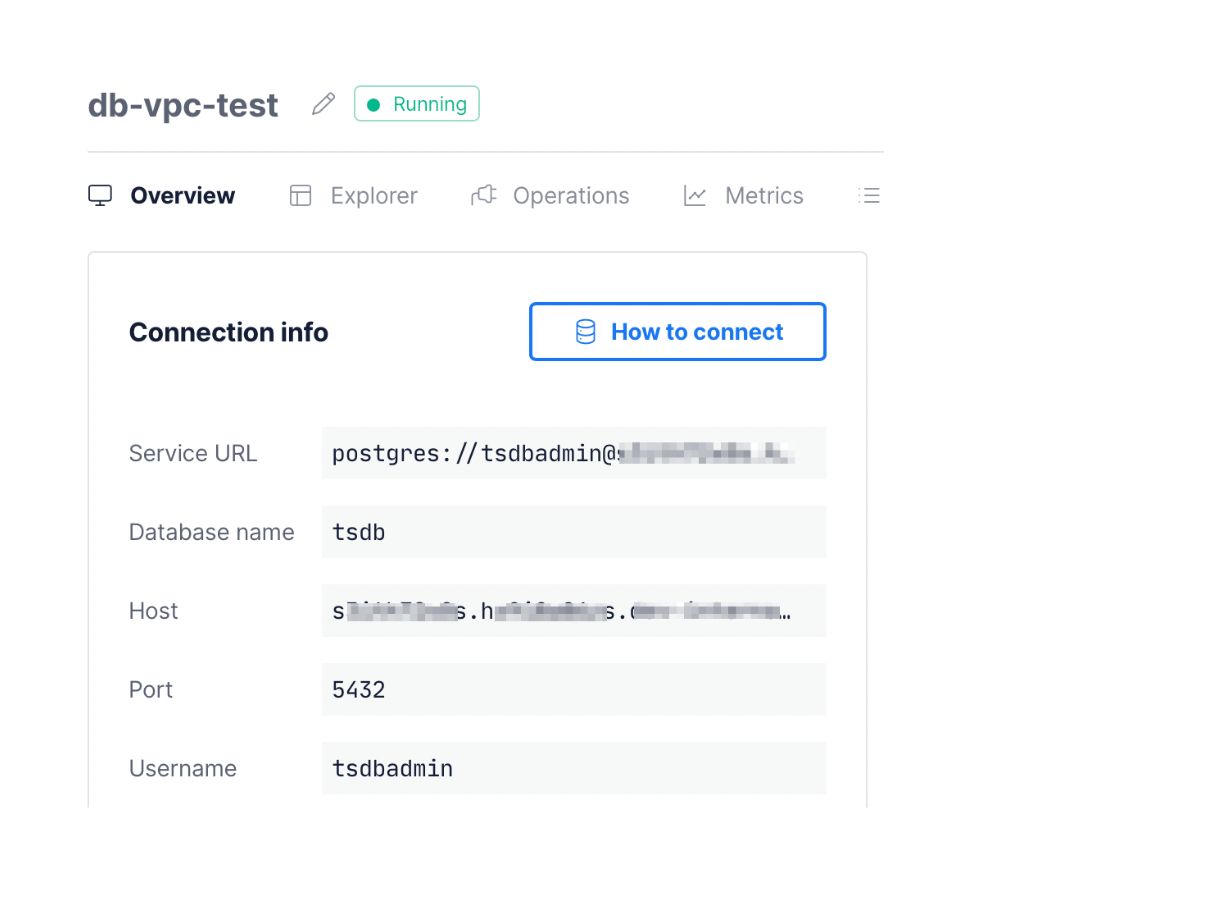This screenshot has width=1214, height=908.
Task: Click the Service URL value field
Action: [573, 454]
